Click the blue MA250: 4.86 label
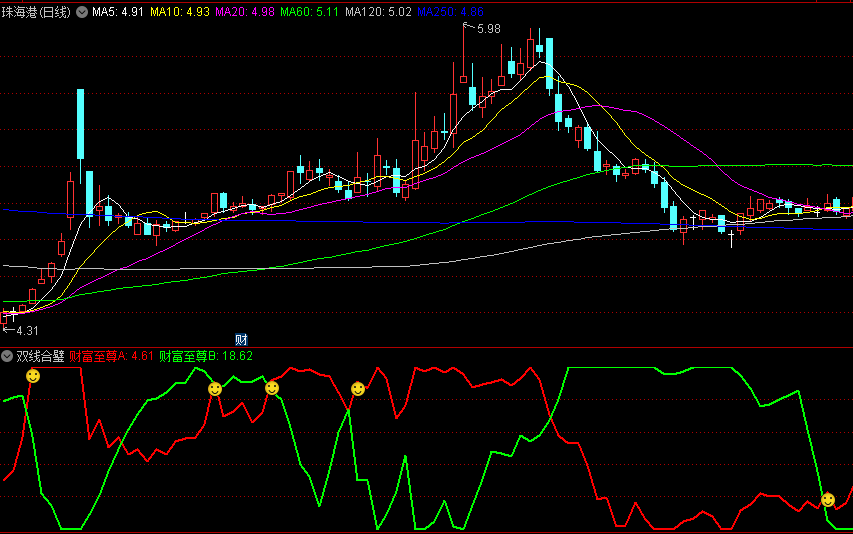The height and width of the screenshot is (534, 853). click(450, 12)
